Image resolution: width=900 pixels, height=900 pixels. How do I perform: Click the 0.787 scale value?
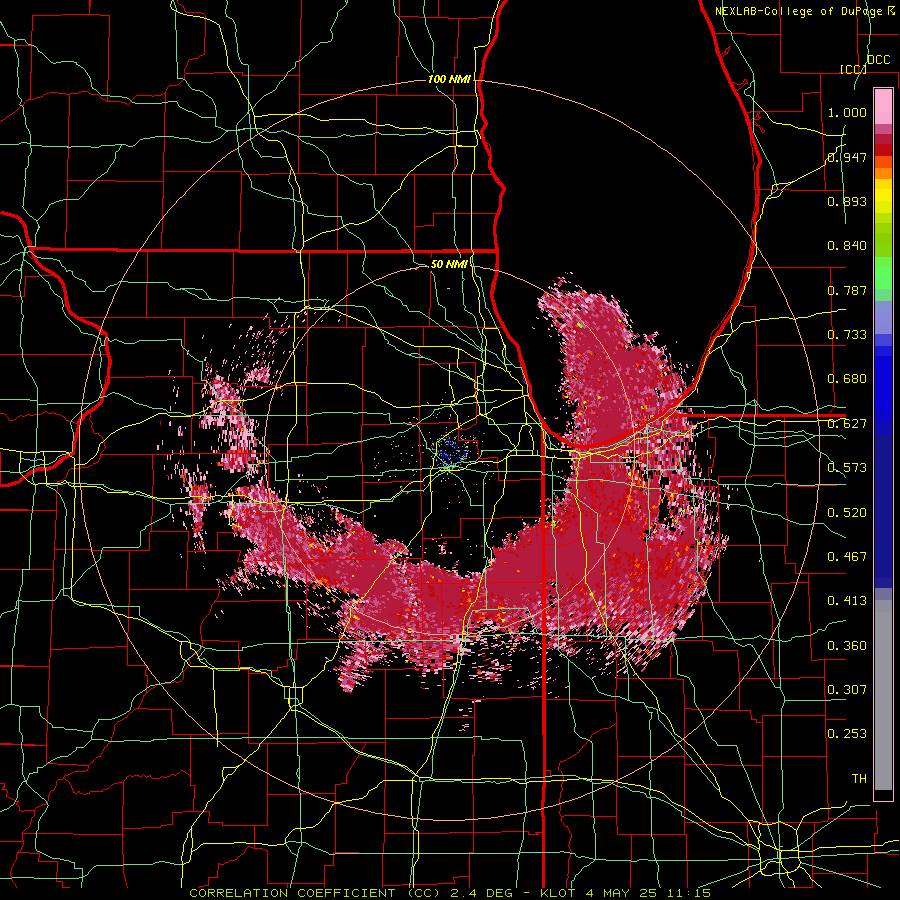click(847, 290)
